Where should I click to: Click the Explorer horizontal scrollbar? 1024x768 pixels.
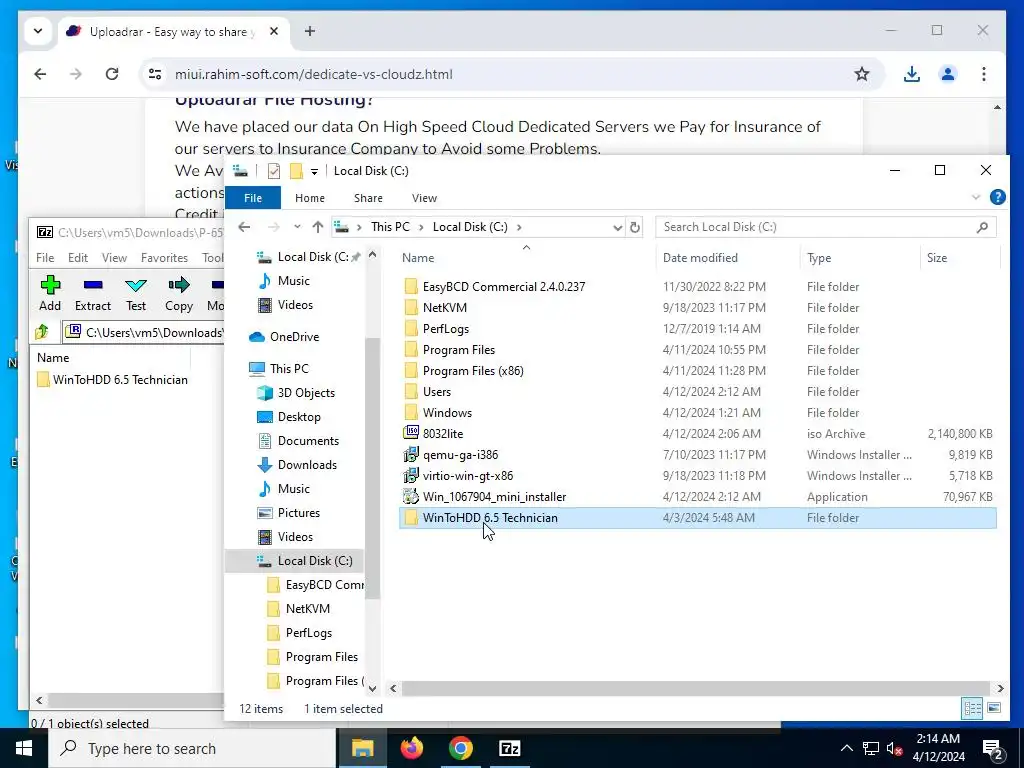697,688
